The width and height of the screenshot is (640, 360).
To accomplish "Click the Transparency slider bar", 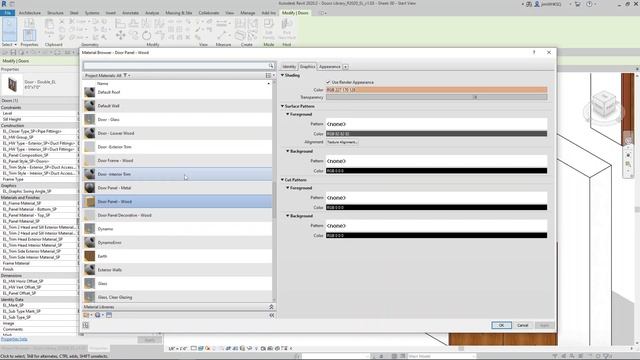I will tap(436, 97).
